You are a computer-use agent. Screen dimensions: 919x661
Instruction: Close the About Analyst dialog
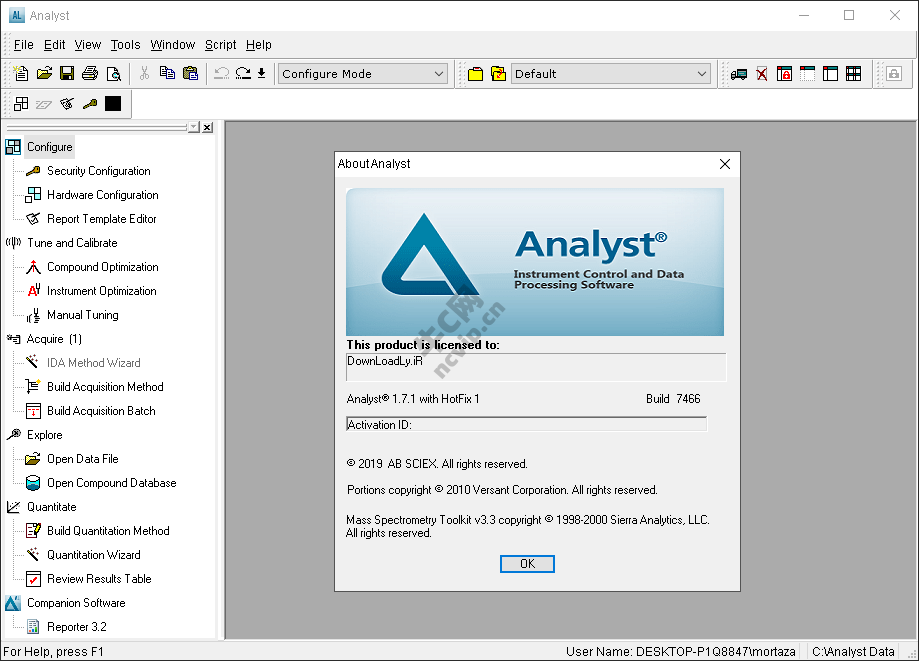[725, 164]
